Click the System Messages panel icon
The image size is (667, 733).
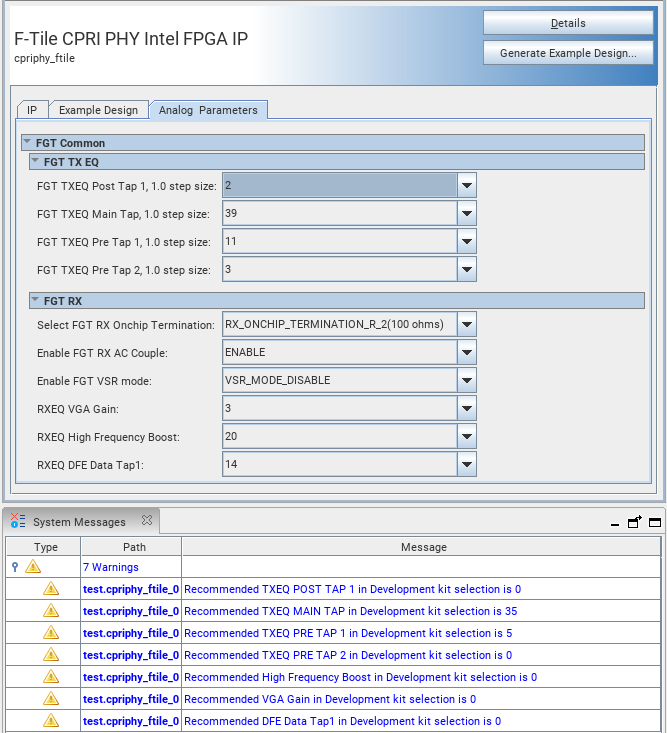click(18, 521)
